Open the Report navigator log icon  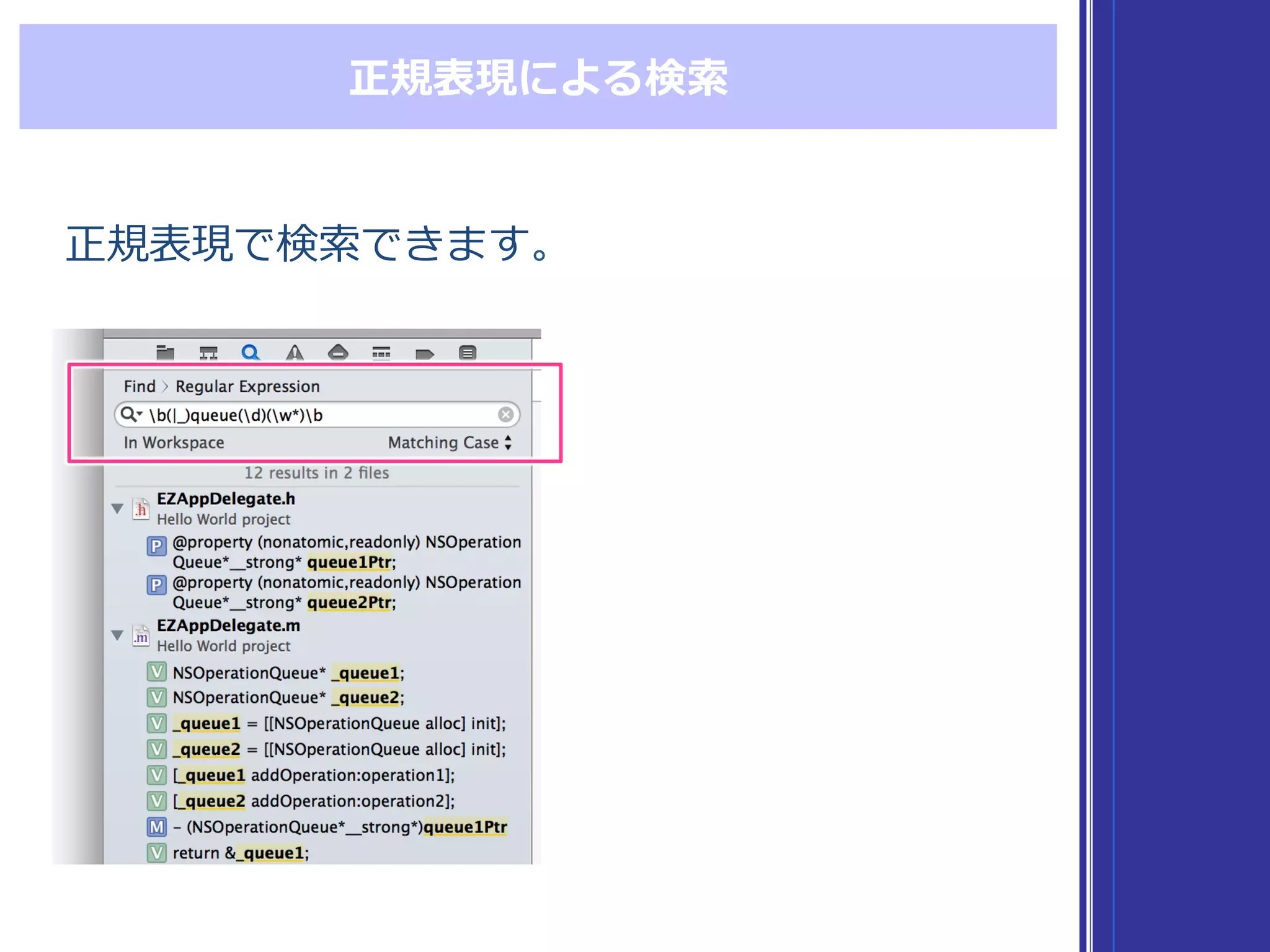click(468, 353)
